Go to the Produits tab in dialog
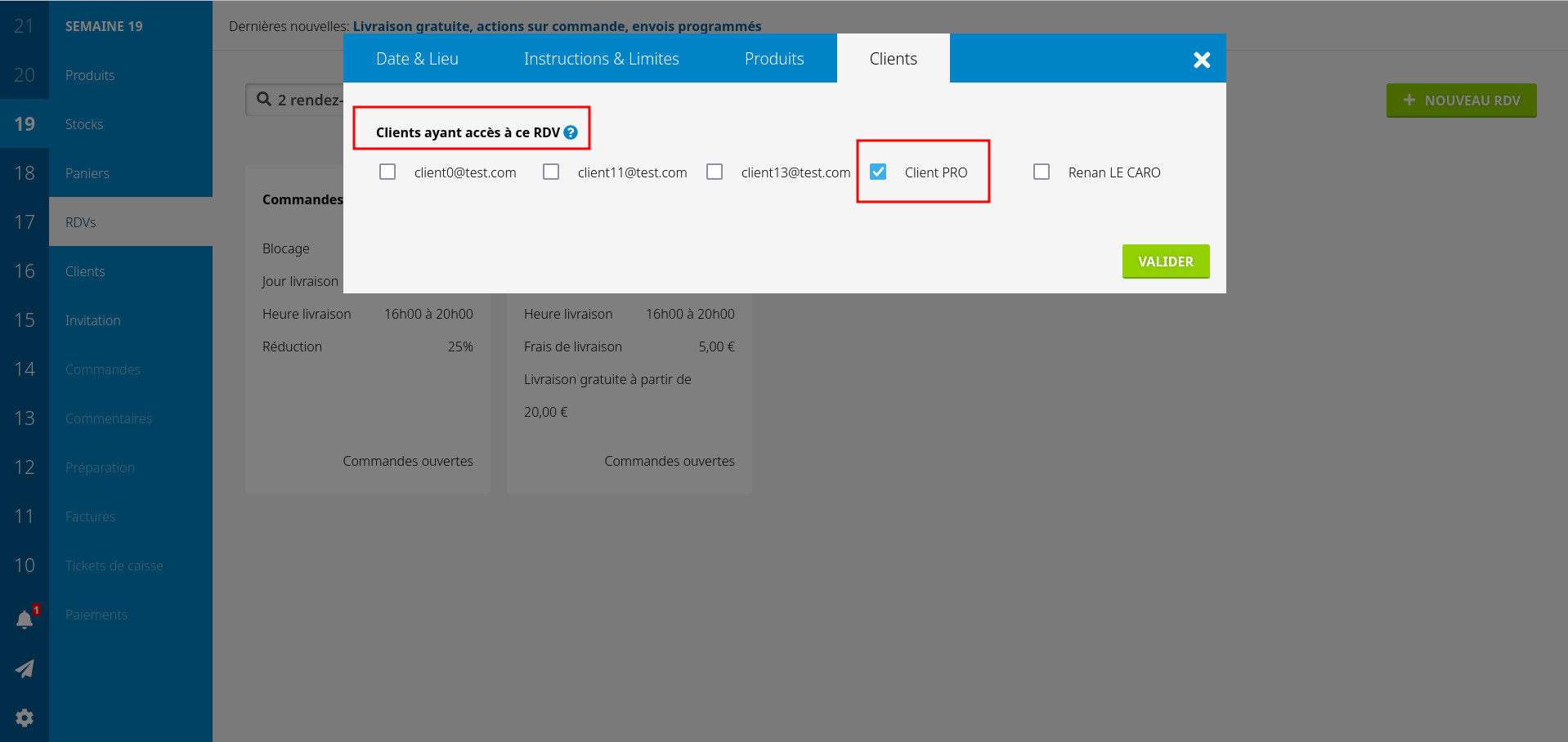The width and height of the screenshot is (1568, 742). click(773, 59)
